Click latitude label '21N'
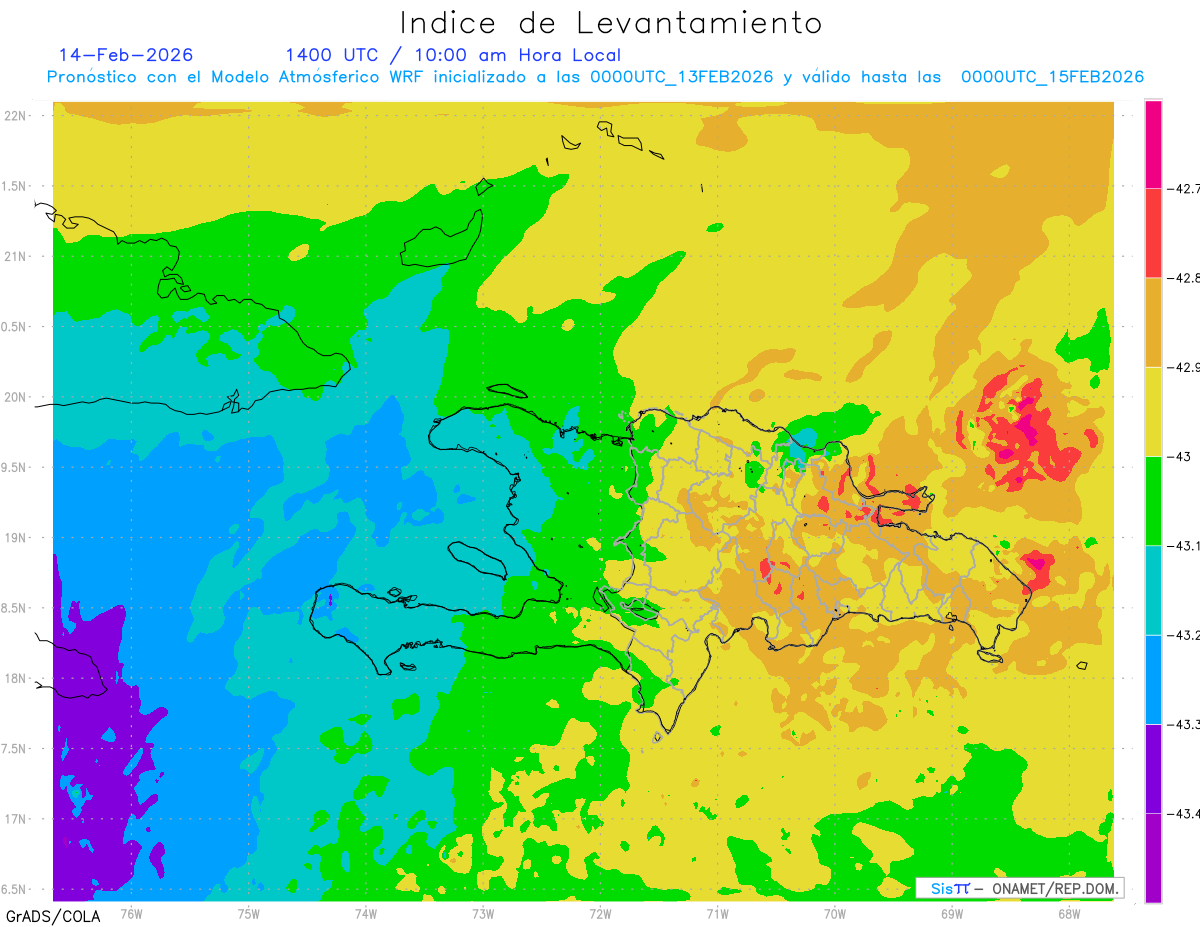The image size is (1200, 927). pos(16,256)
